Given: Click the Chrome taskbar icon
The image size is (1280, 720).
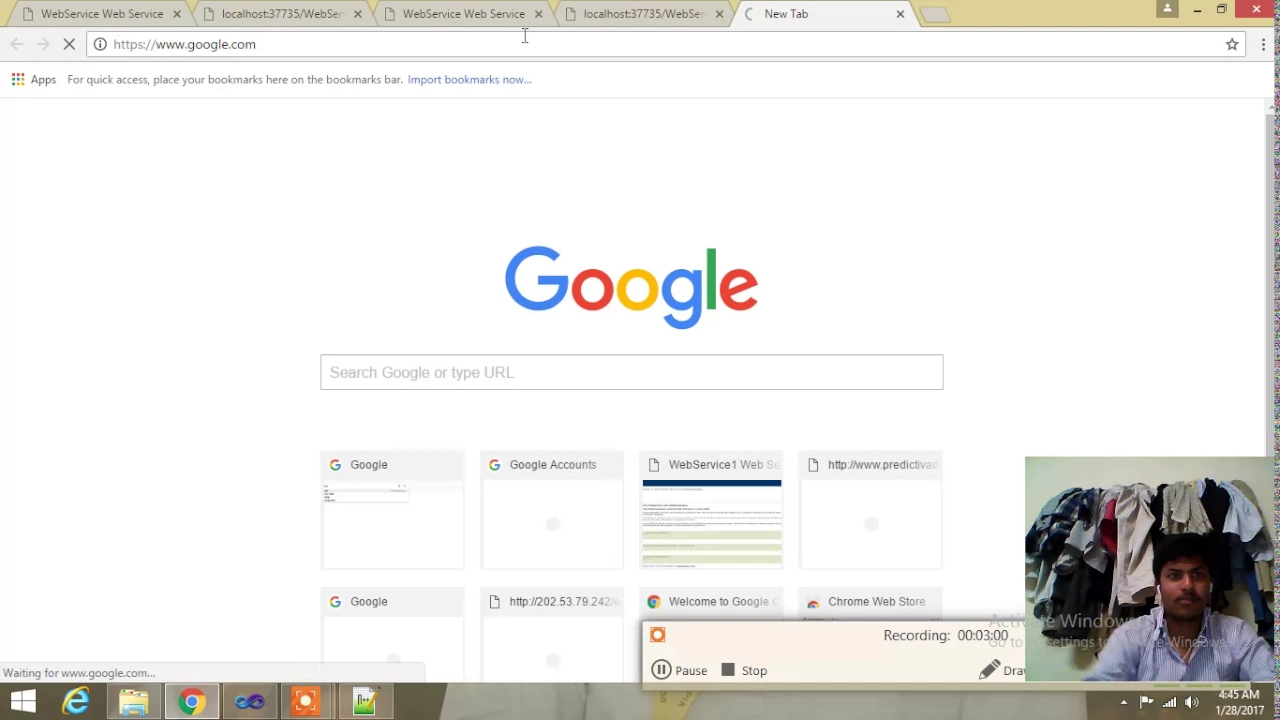Looking at the screenshot, I should (x=191, y=702).
